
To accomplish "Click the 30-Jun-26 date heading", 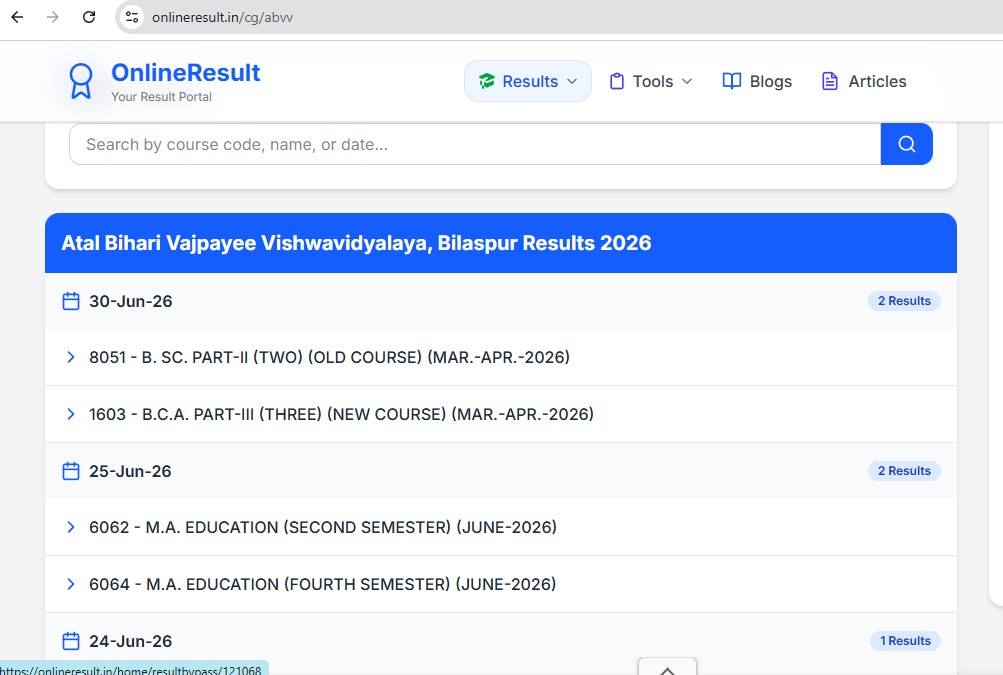I will (x=130, y=301).
